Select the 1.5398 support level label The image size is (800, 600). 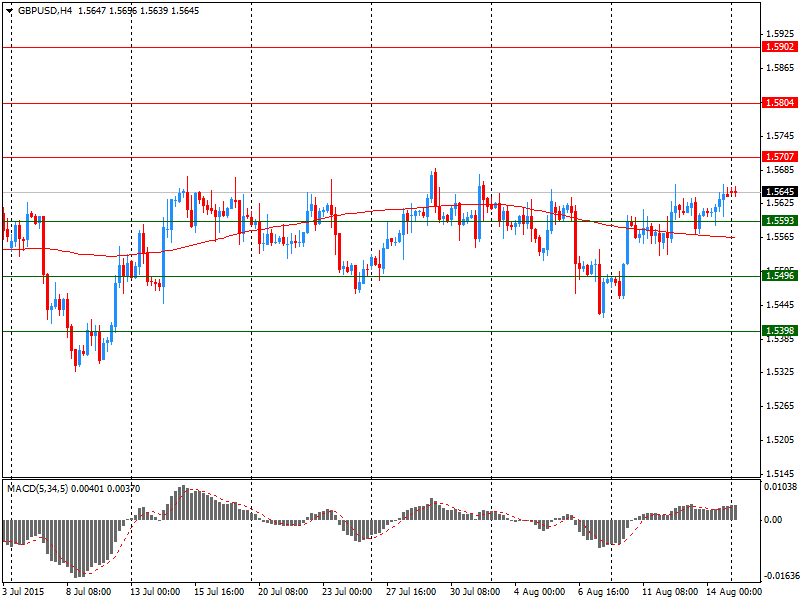[780, 331]
